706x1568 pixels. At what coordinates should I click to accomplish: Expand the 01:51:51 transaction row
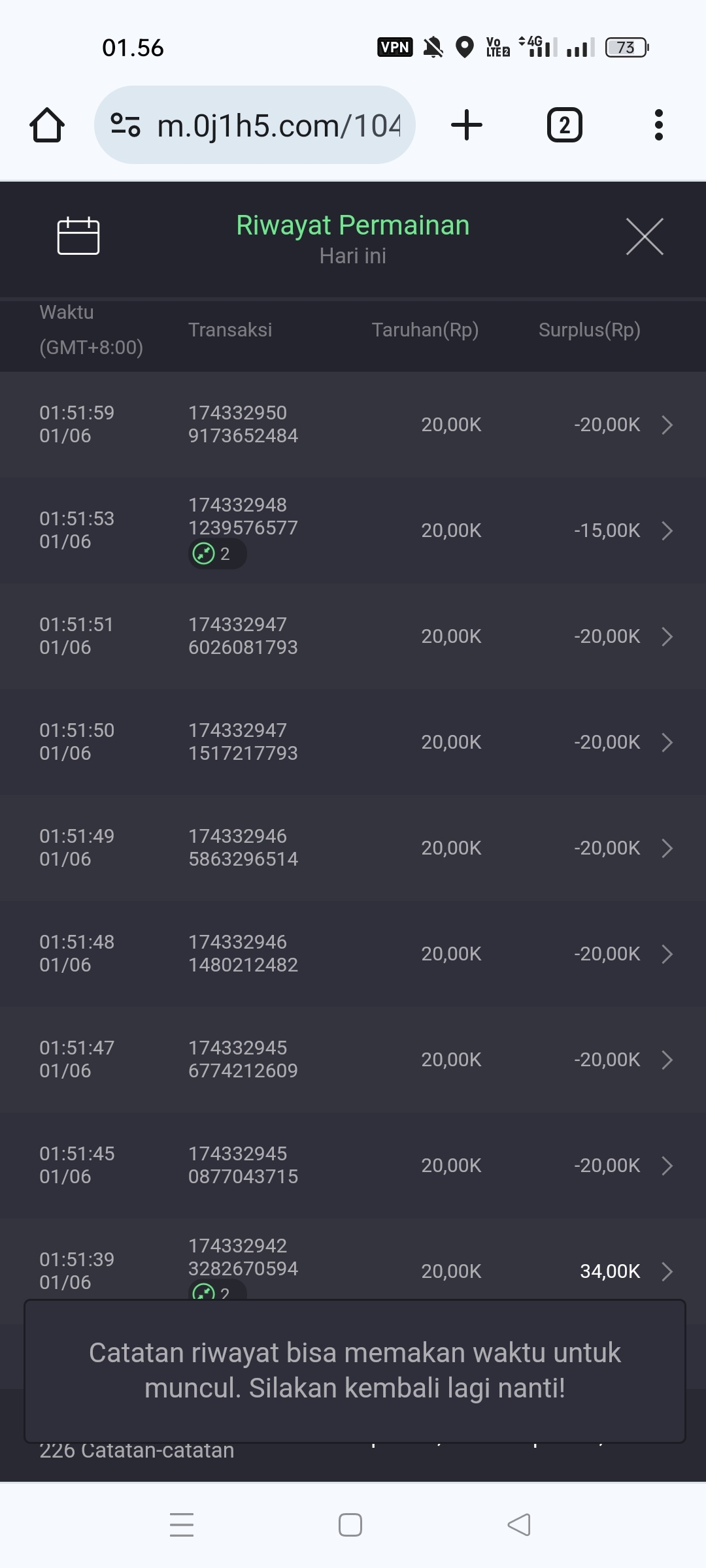point(667,636)
